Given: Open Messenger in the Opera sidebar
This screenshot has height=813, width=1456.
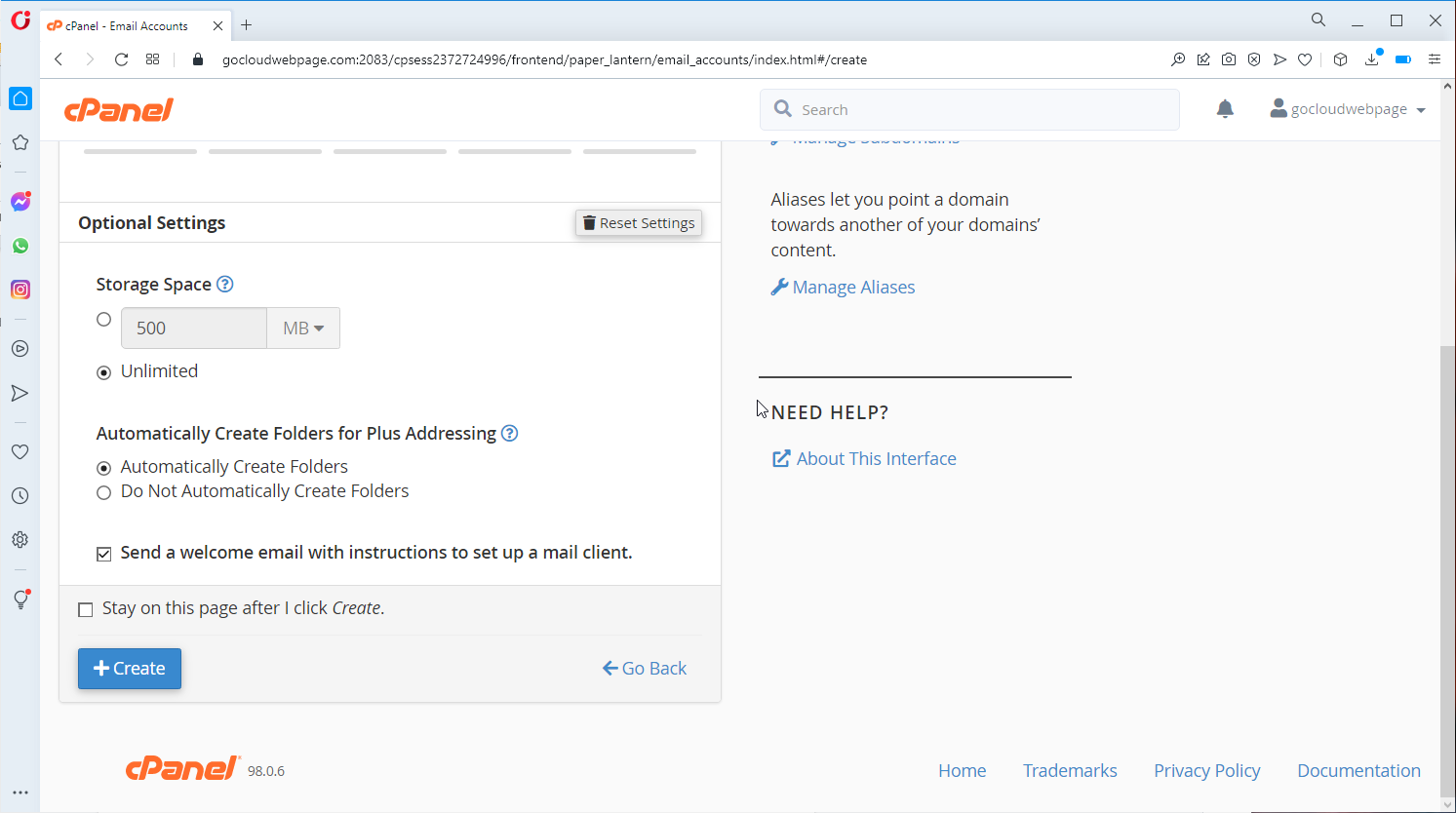Looking at the screenshot, I should 20,202.
